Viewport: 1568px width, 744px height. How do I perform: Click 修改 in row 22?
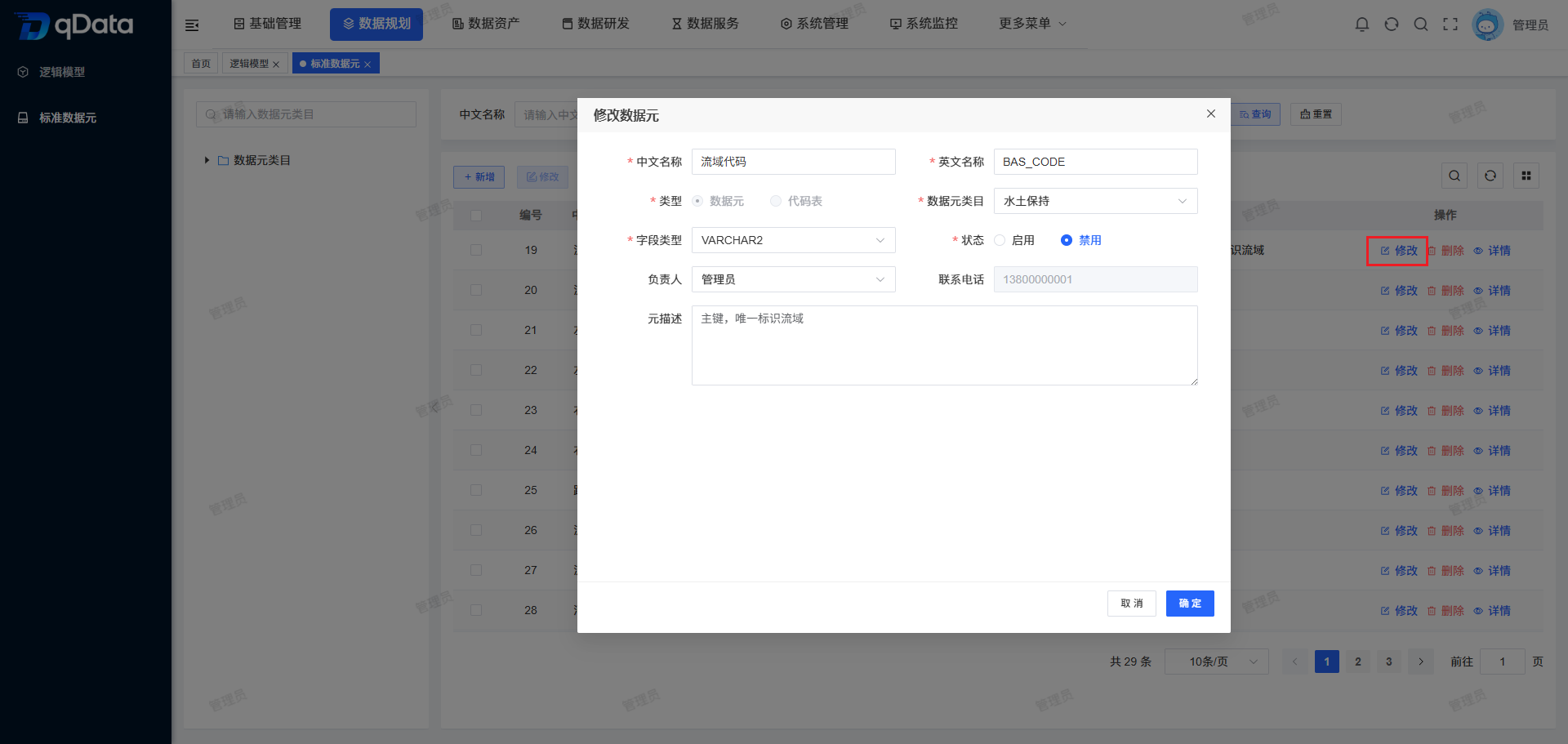point(1398,371)
